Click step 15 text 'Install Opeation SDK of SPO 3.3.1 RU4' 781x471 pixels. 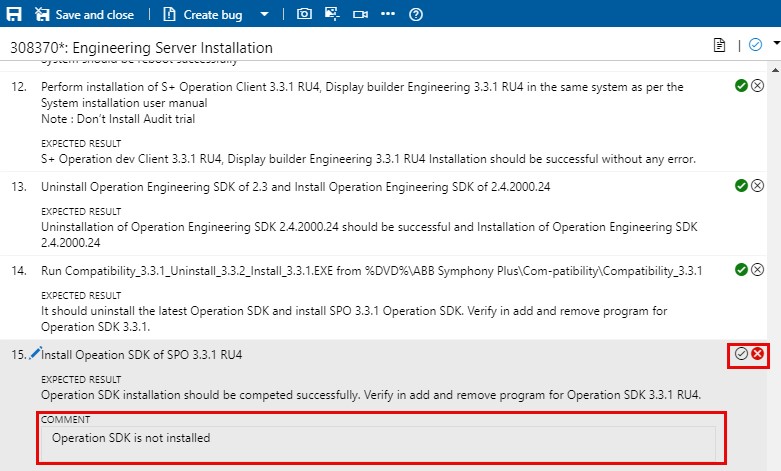(142, 354)
